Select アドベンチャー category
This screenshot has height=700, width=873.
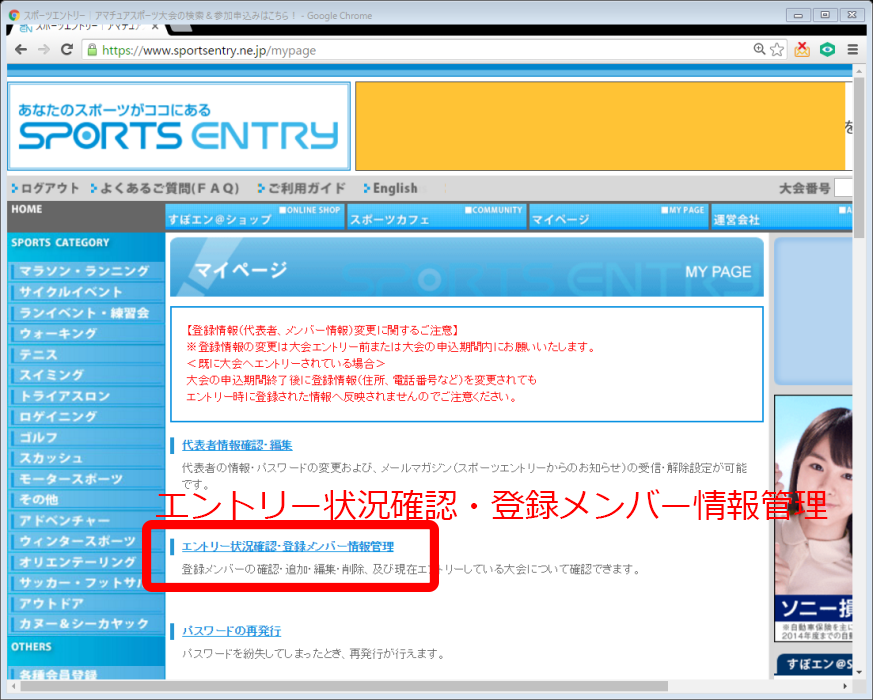click(x=87, y=521)
